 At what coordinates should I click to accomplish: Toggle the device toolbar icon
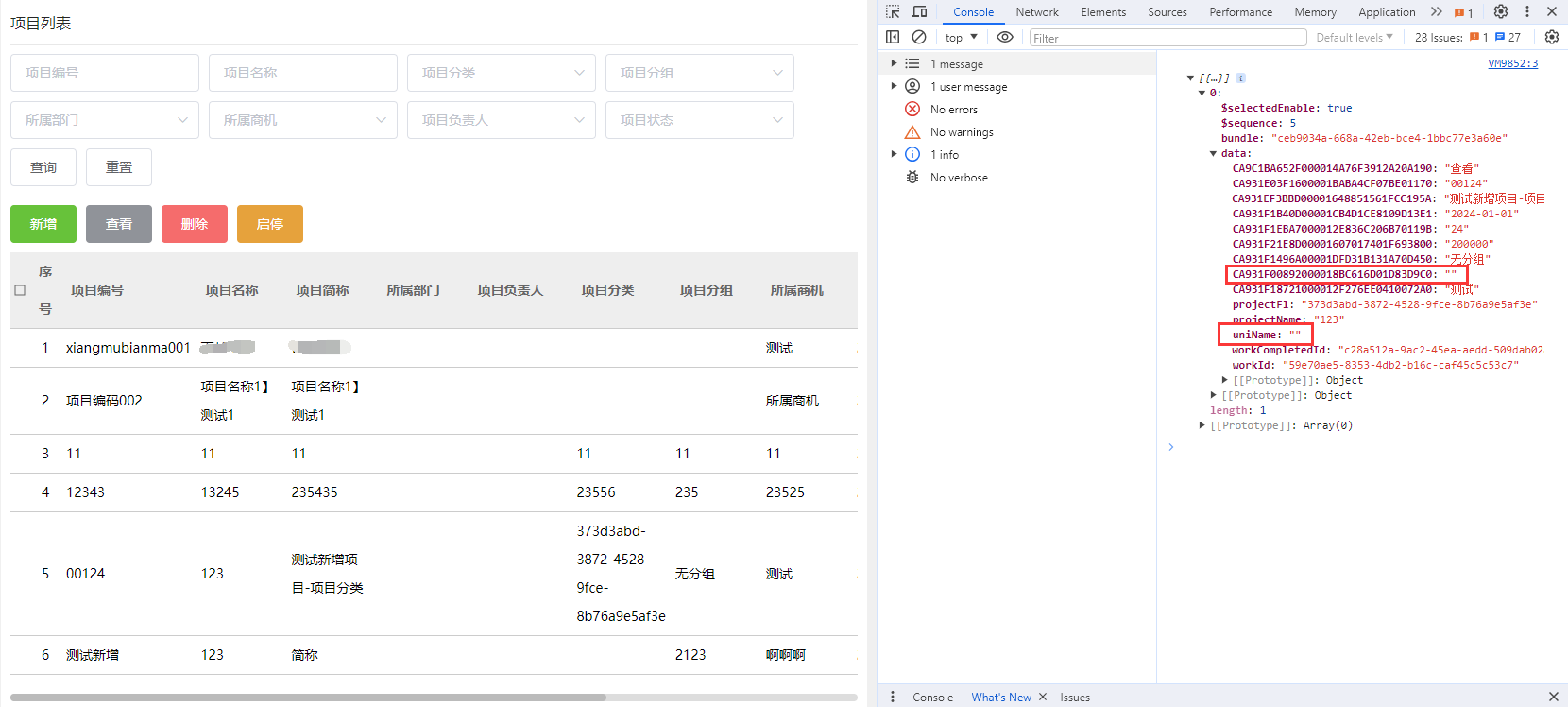(x=919, y=12)
